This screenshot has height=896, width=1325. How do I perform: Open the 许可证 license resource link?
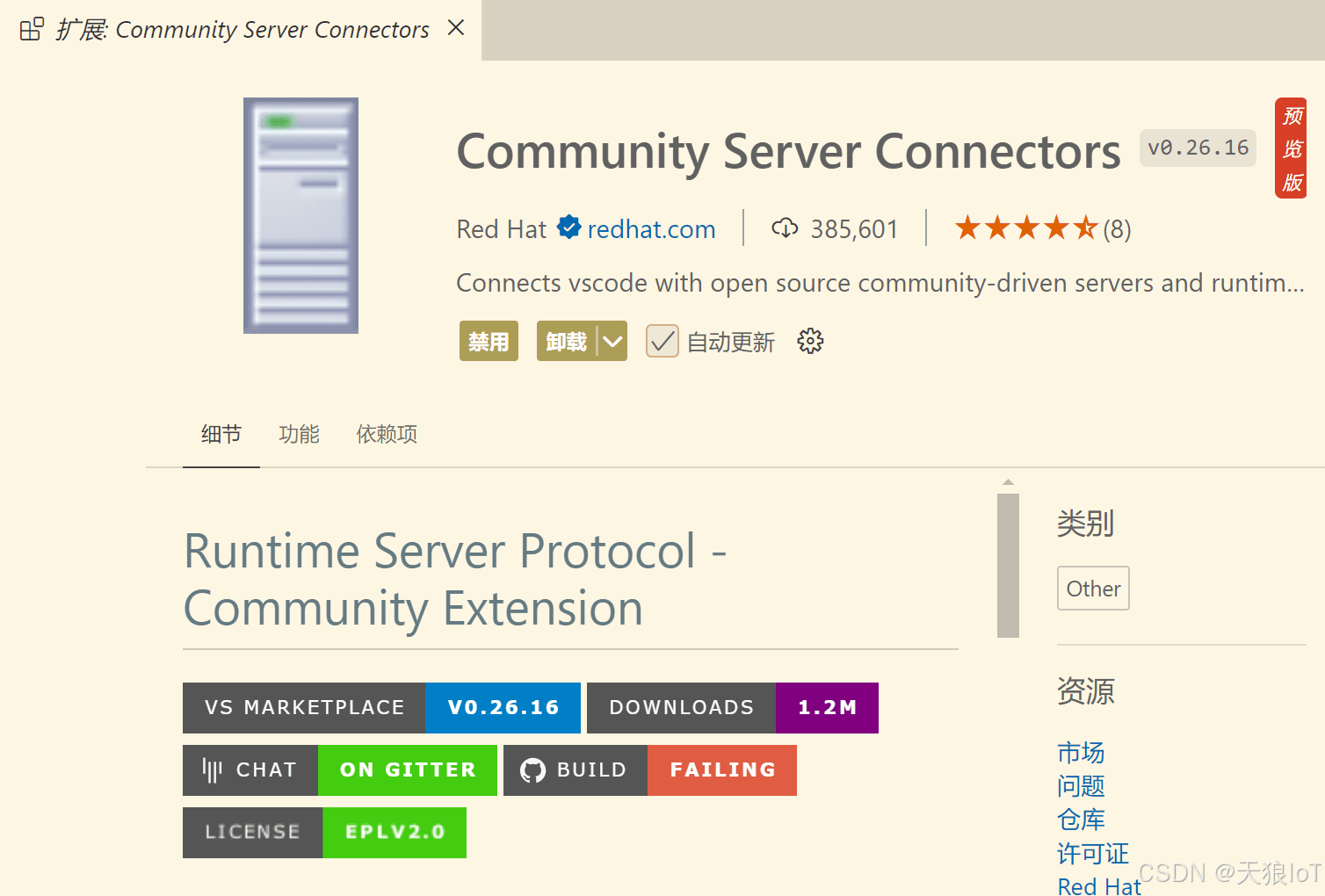click(x=1093, y=853)
